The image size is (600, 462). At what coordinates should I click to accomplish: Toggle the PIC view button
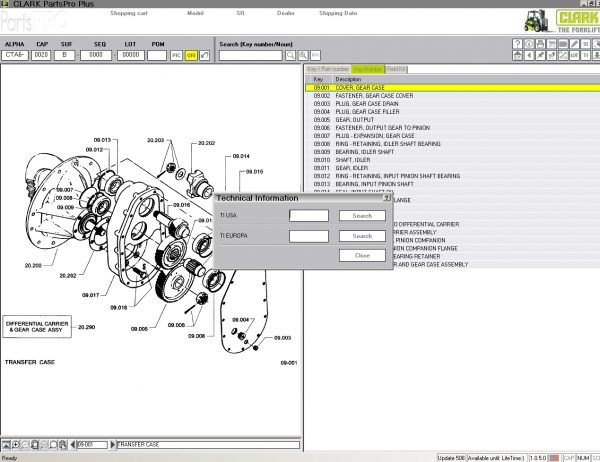pos(176,56)
